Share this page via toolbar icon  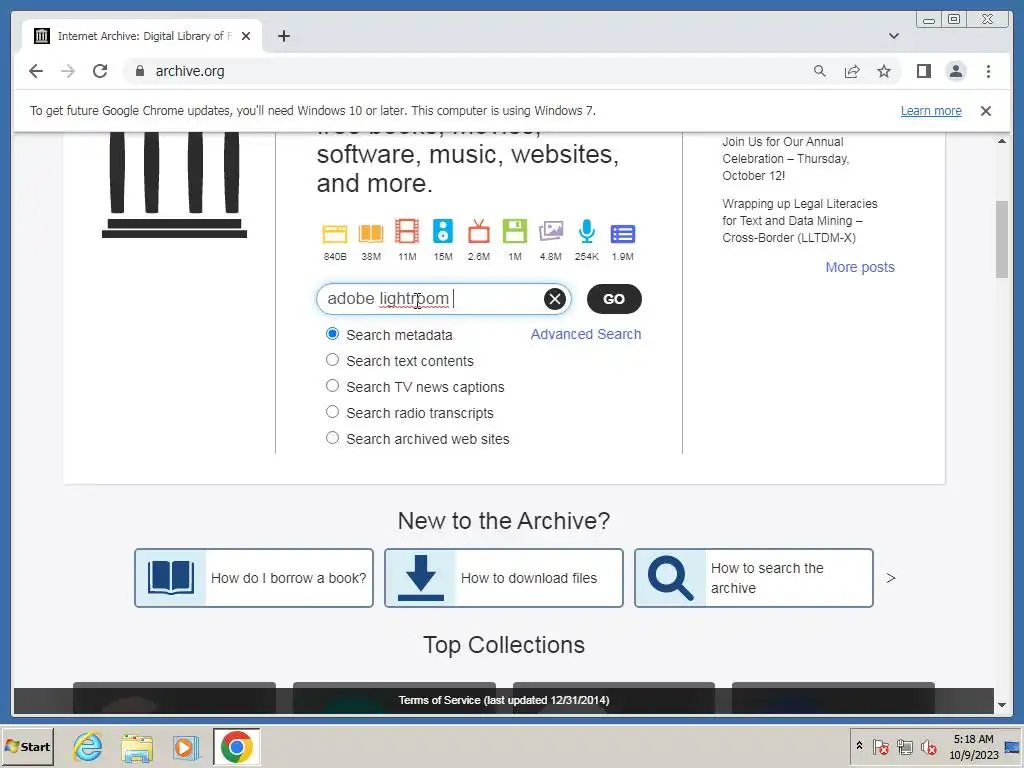(852, 71)
